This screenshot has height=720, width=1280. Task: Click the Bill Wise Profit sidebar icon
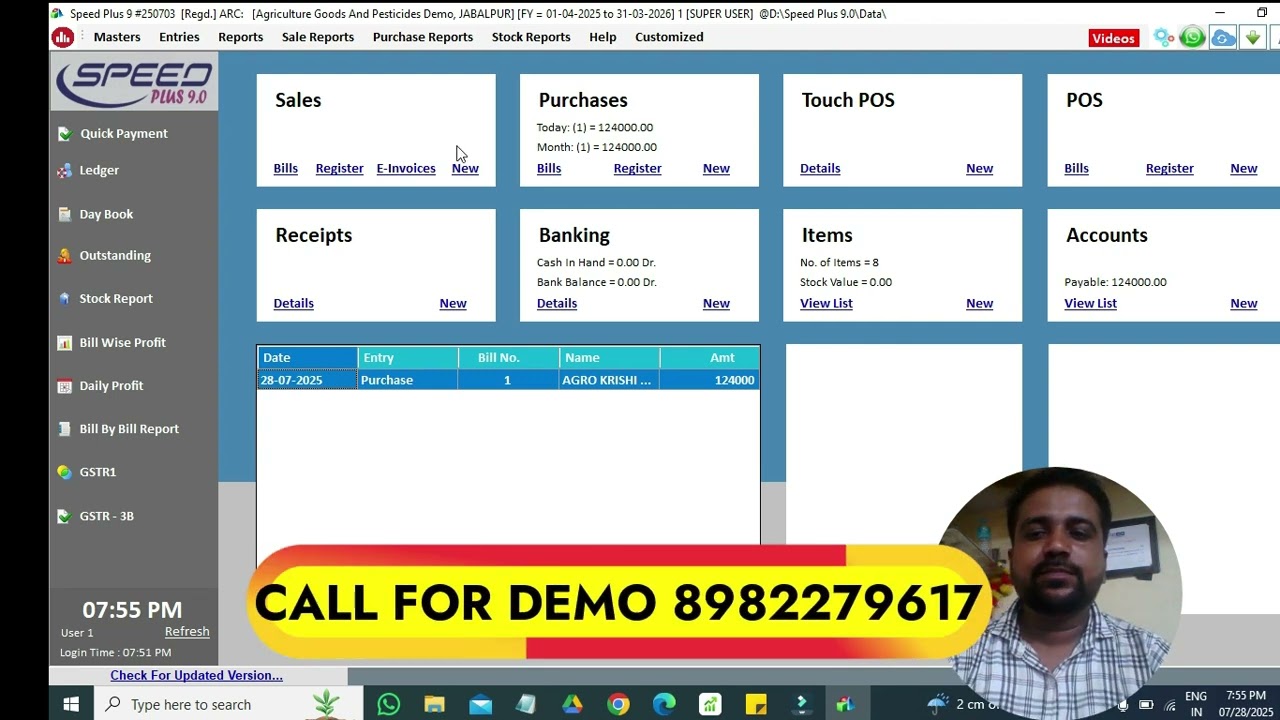65,342
